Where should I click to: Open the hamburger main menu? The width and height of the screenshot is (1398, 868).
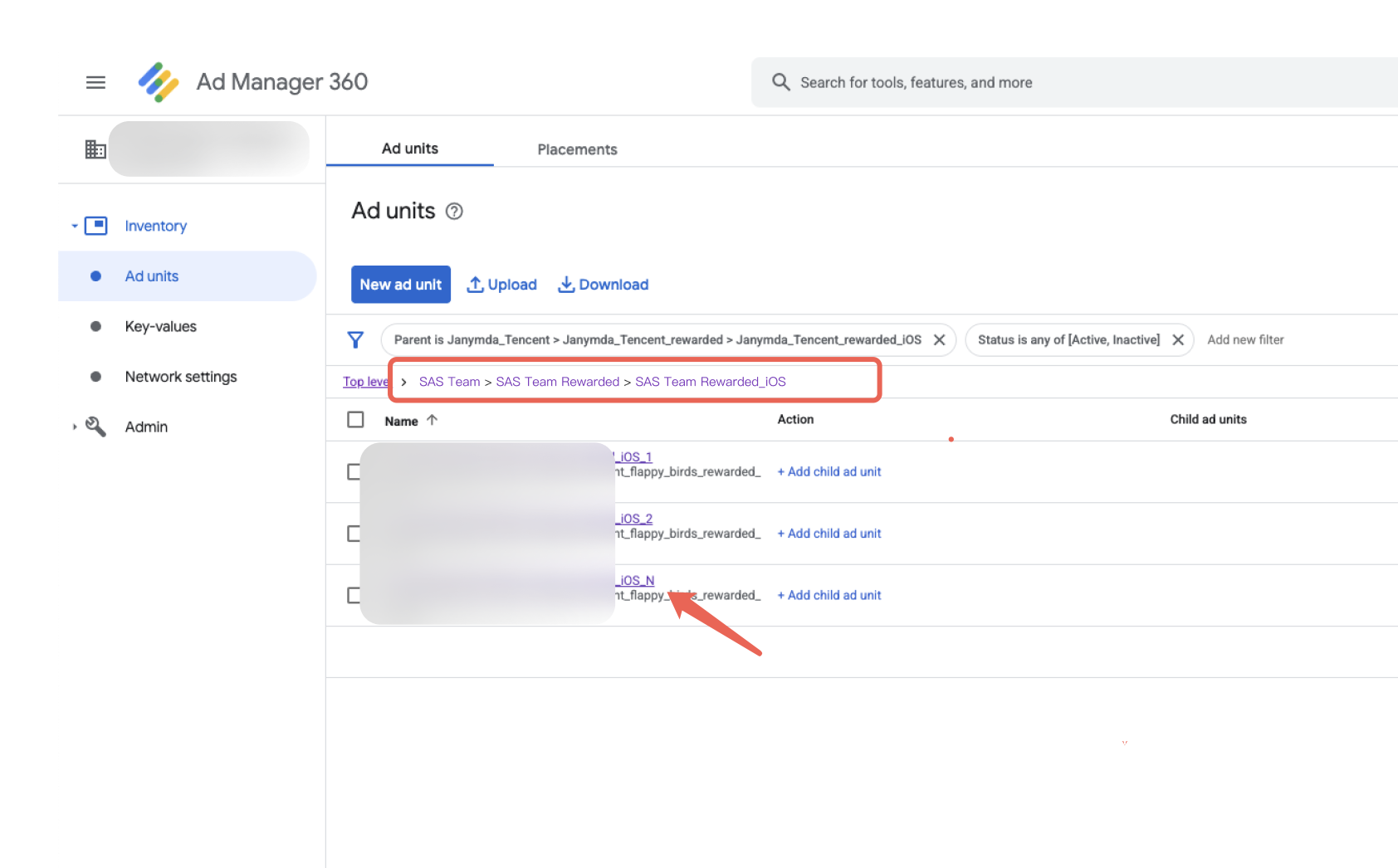[x=95, y=82]
